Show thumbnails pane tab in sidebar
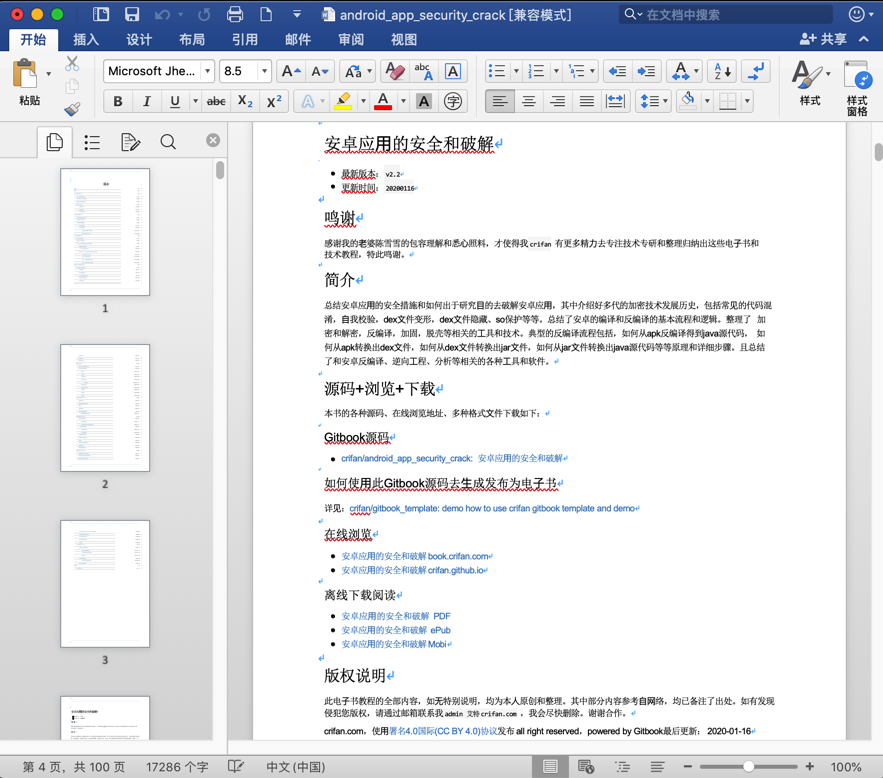This screenshot has height=778, width=883. (x=55, y=142)
